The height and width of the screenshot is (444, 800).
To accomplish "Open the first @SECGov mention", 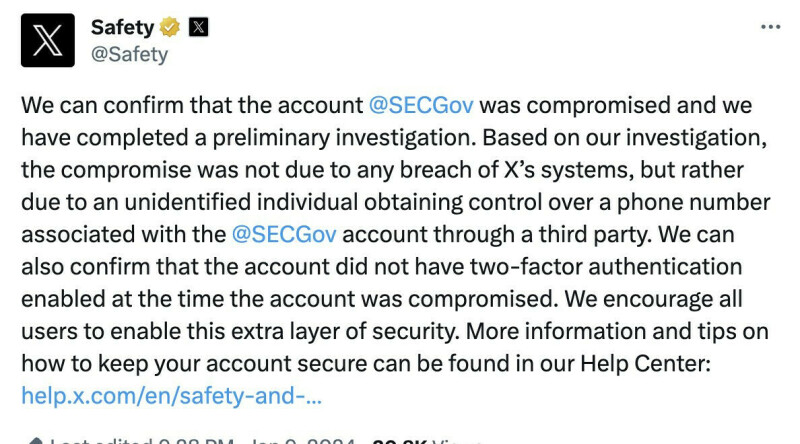I will (420, 106).
